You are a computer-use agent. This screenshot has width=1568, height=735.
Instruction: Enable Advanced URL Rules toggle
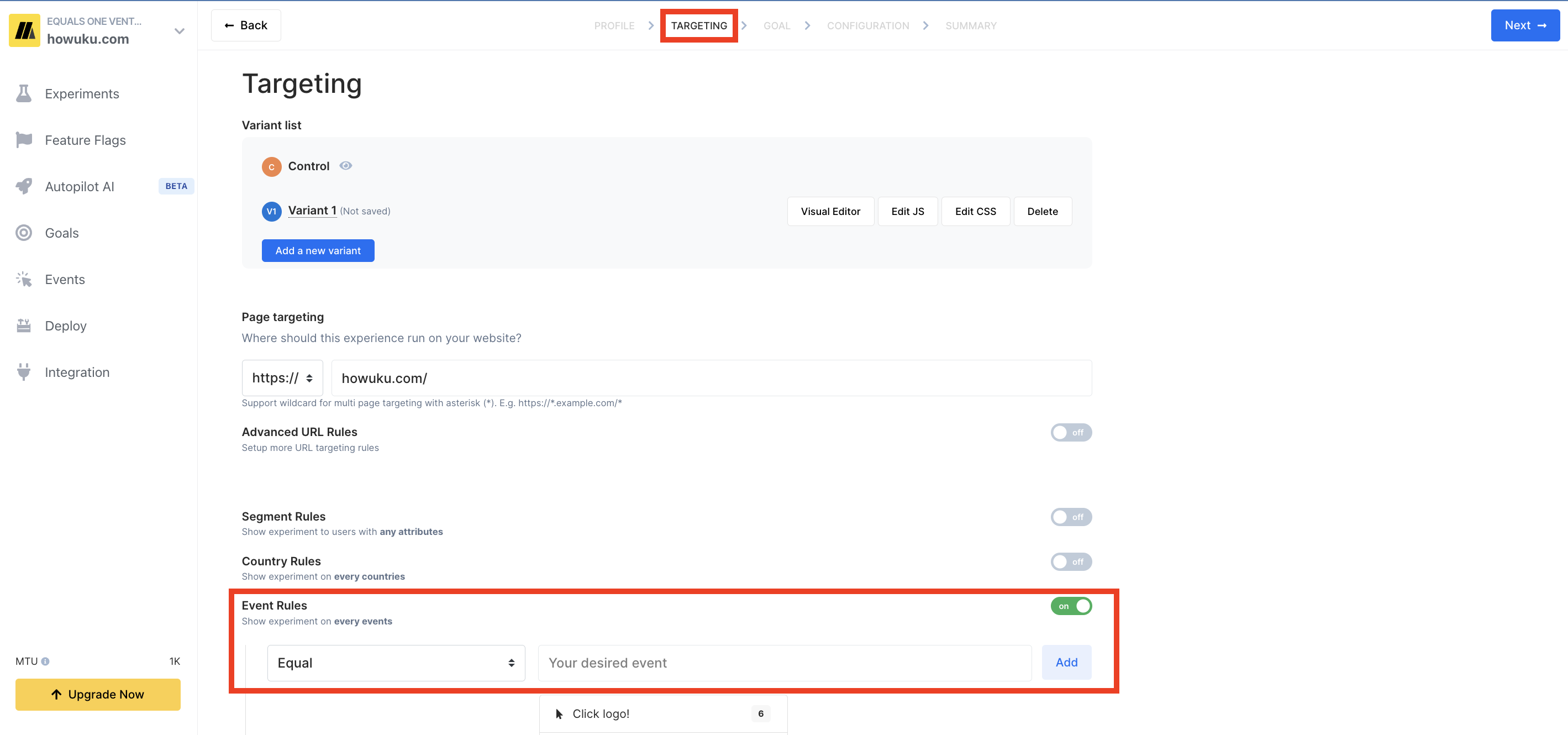pyautogui.click(x=1070, y=432)
